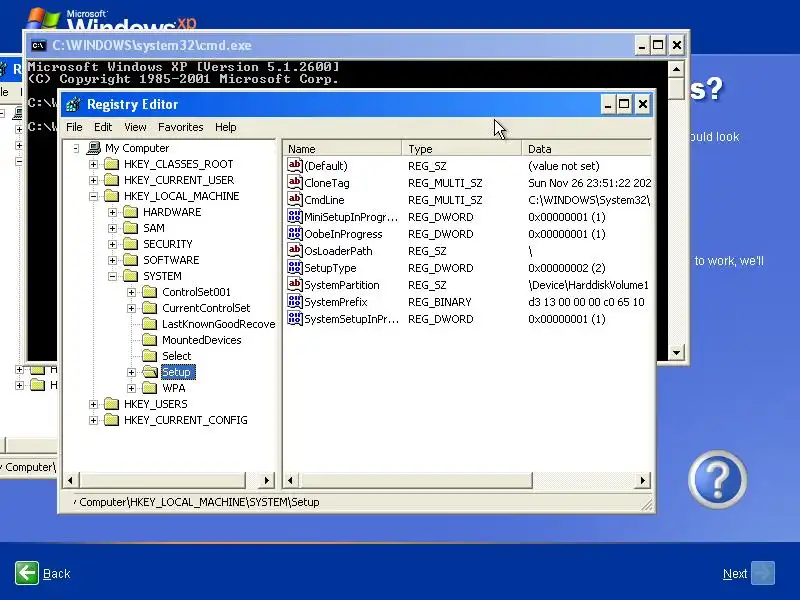This screenshot has height=600, width=800.
Task: Open the Edit menu
Action: [x=103, y=127]
